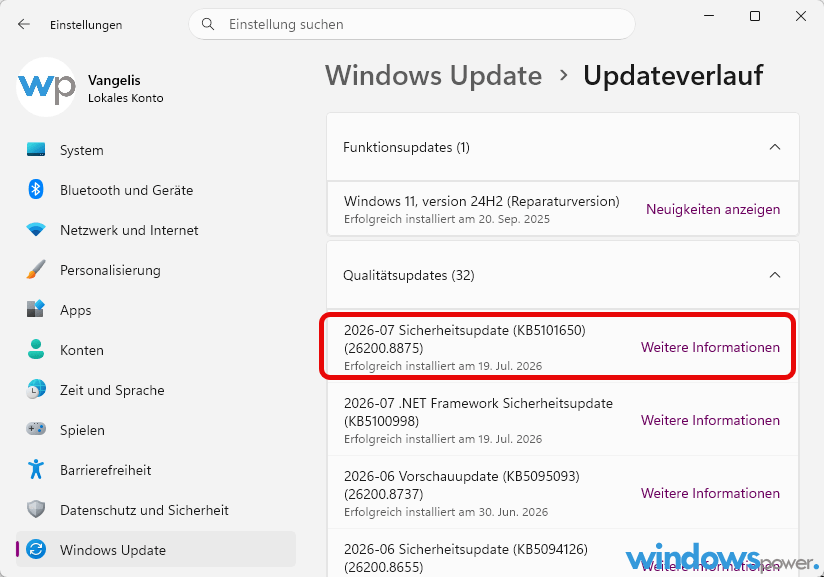Go to Datenschutz und Sicherheit
Screen dimensions: 824x577
[156, 509]
